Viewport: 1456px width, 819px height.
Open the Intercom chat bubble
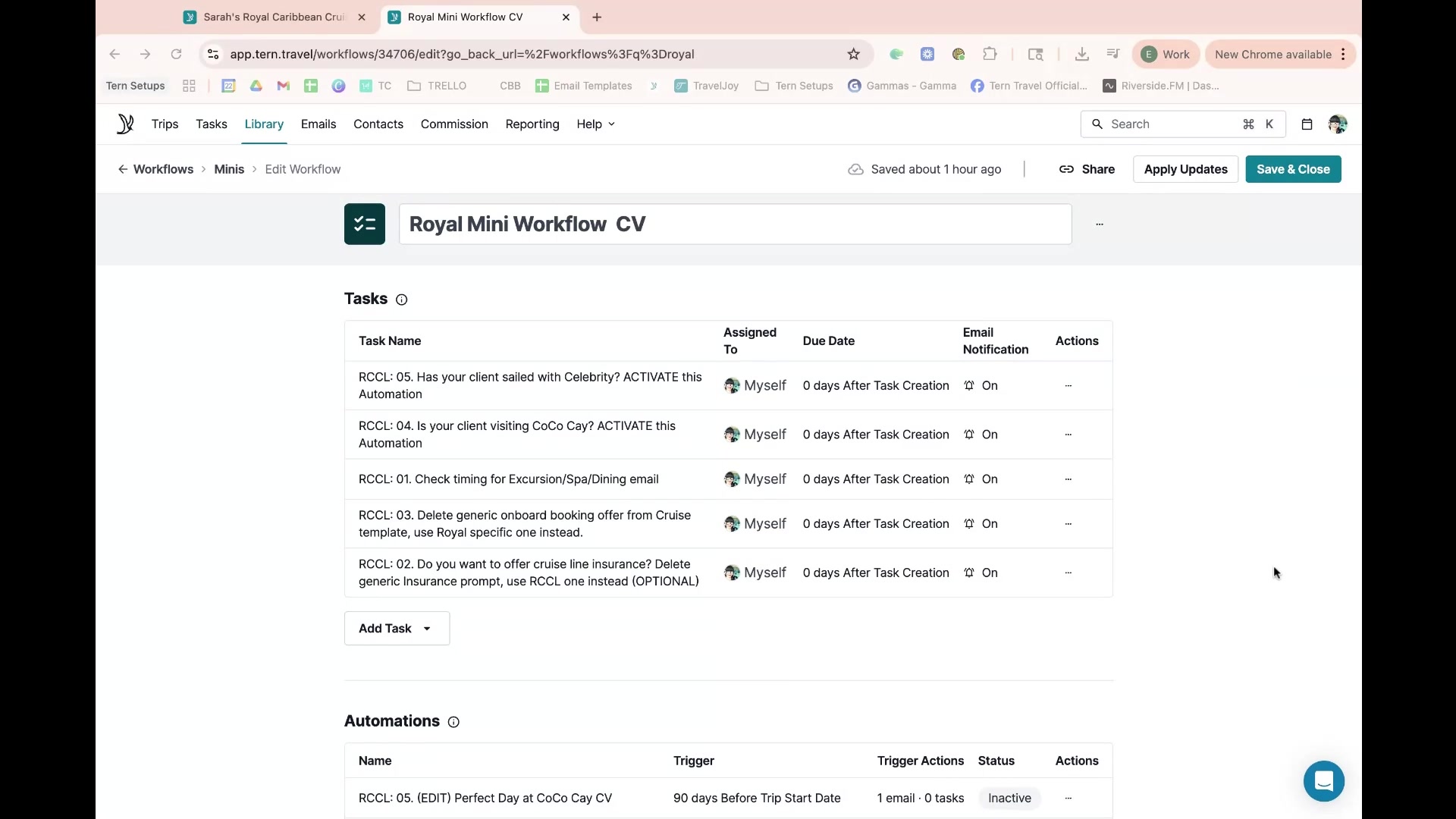[x=1324, y=781]
